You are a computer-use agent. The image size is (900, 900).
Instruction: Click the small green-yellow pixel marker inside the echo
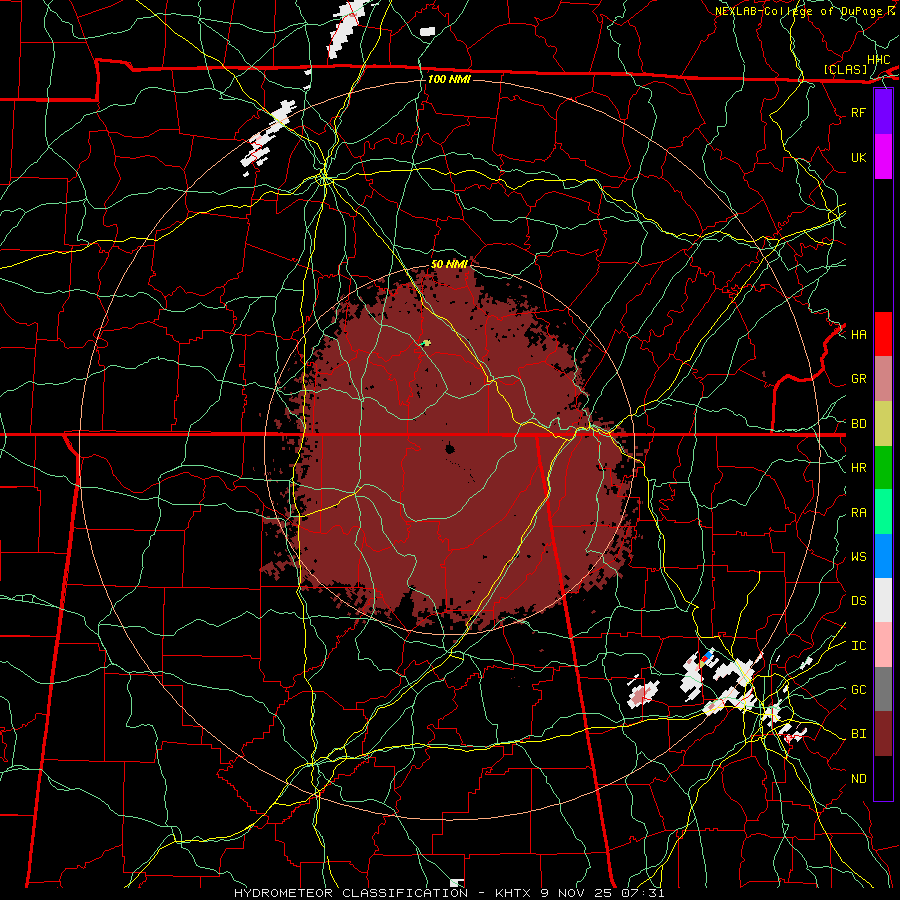pos(426,343)
